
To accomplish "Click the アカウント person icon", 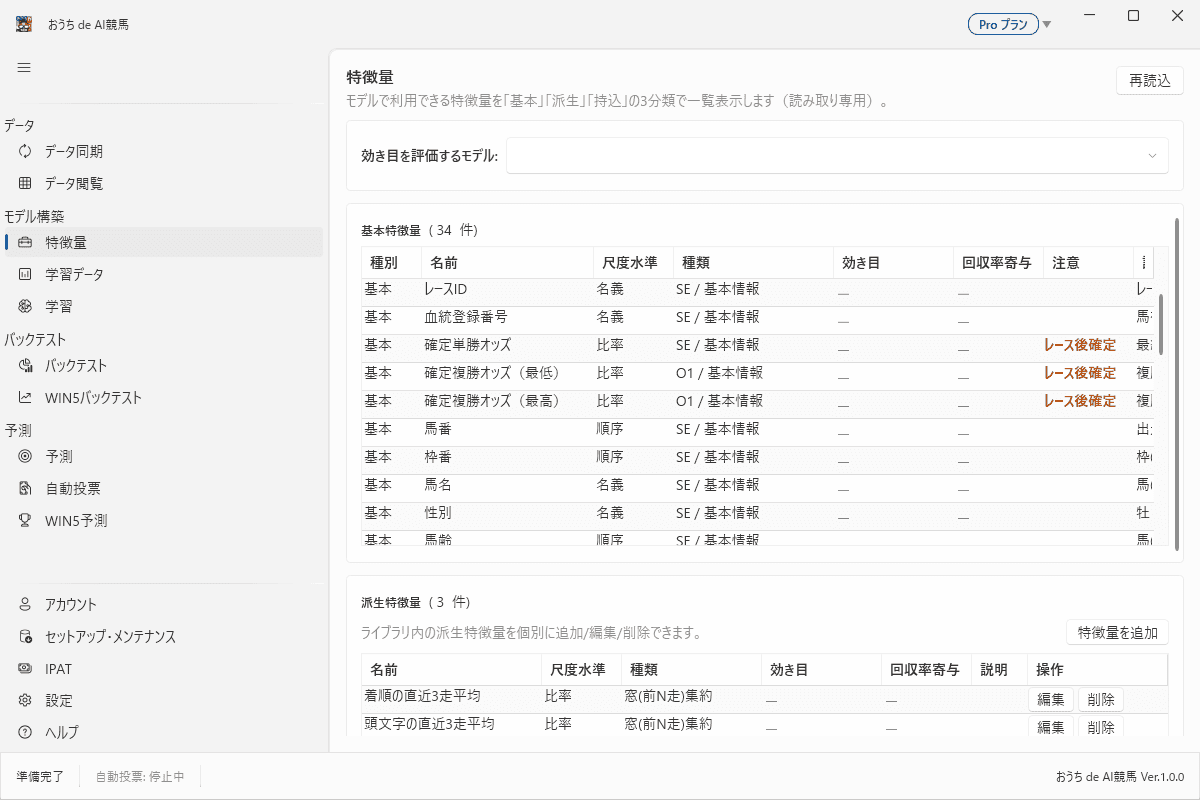I will click(x=25, y=604).
